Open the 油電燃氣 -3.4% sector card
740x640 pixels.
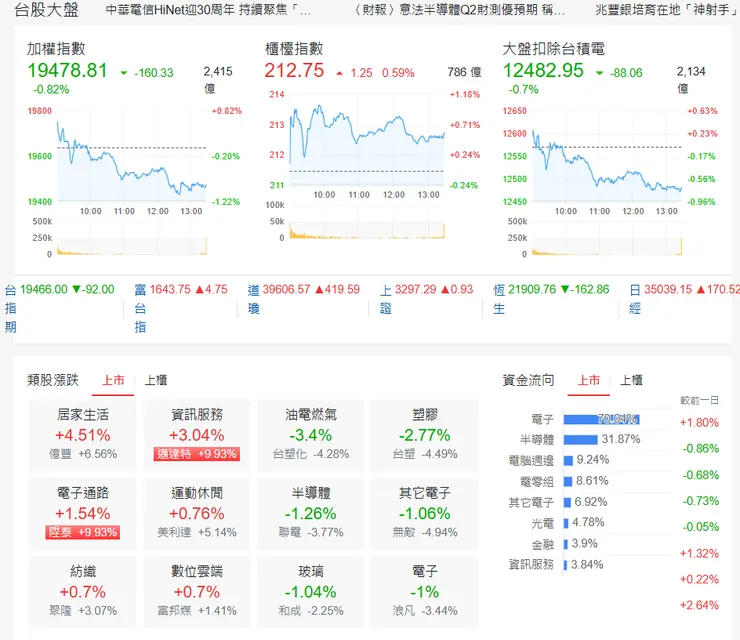[x=311, y=435]
